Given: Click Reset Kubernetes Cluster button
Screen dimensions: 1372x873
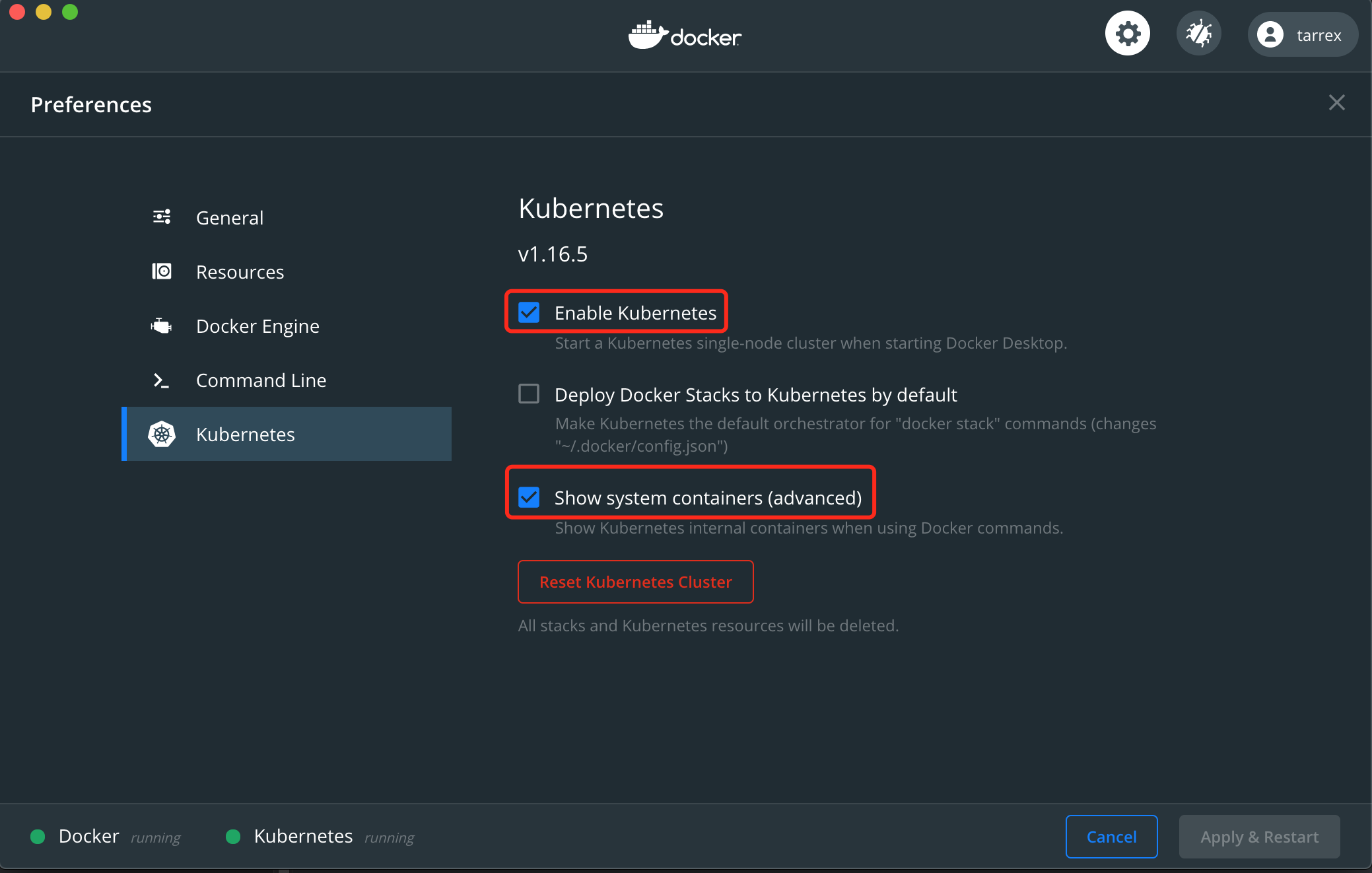Looking at the screenshot, I should [635, 581].
